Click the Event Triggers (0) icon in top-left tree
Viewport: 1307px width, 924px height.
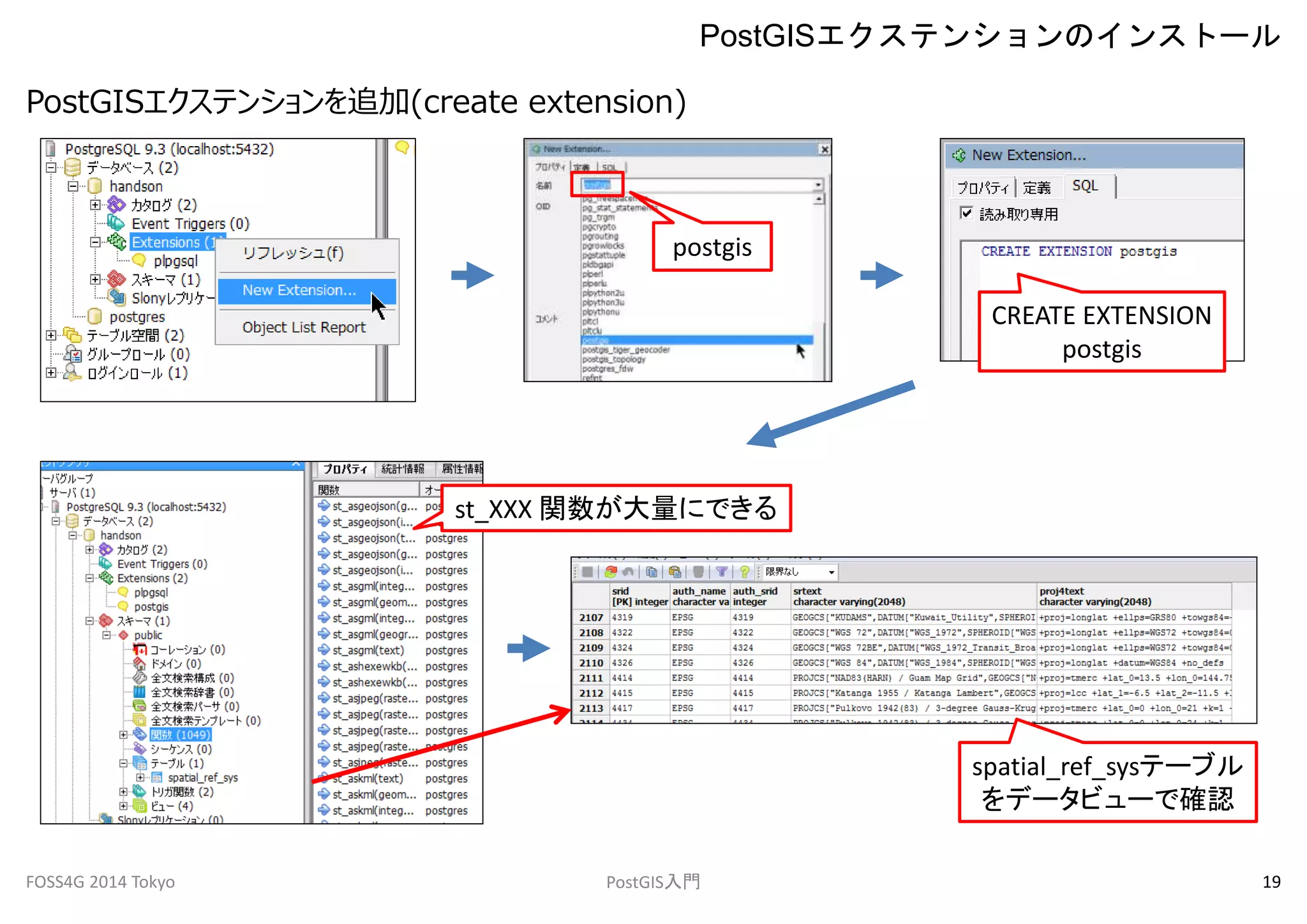tap(116, 223)
